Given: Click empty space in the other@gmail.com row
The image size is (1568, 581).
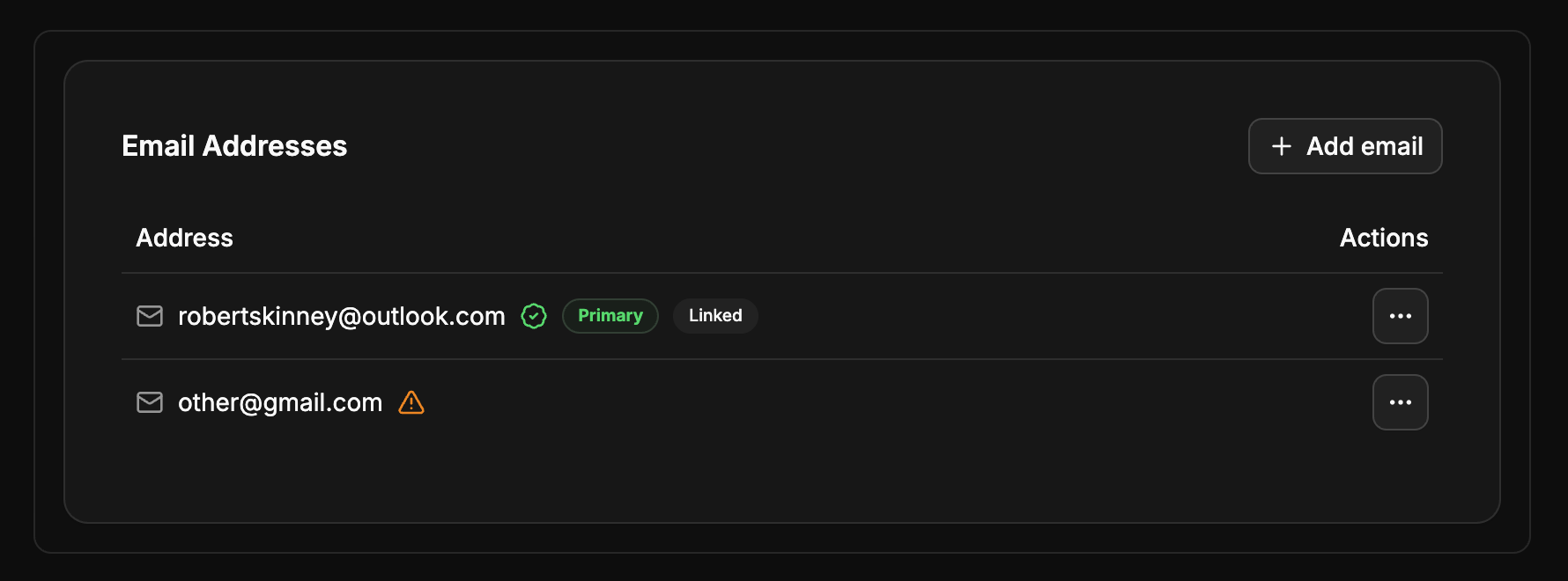Looking at the screenshot, I should tap(881, 402).
